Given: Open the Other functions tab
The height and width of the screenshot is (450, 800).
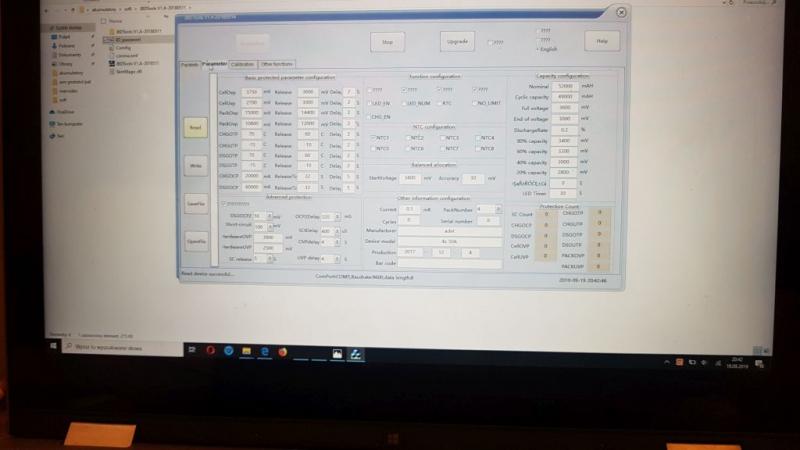Looking at the screenshot, I should pyautogui.click(x=277, y=64).
